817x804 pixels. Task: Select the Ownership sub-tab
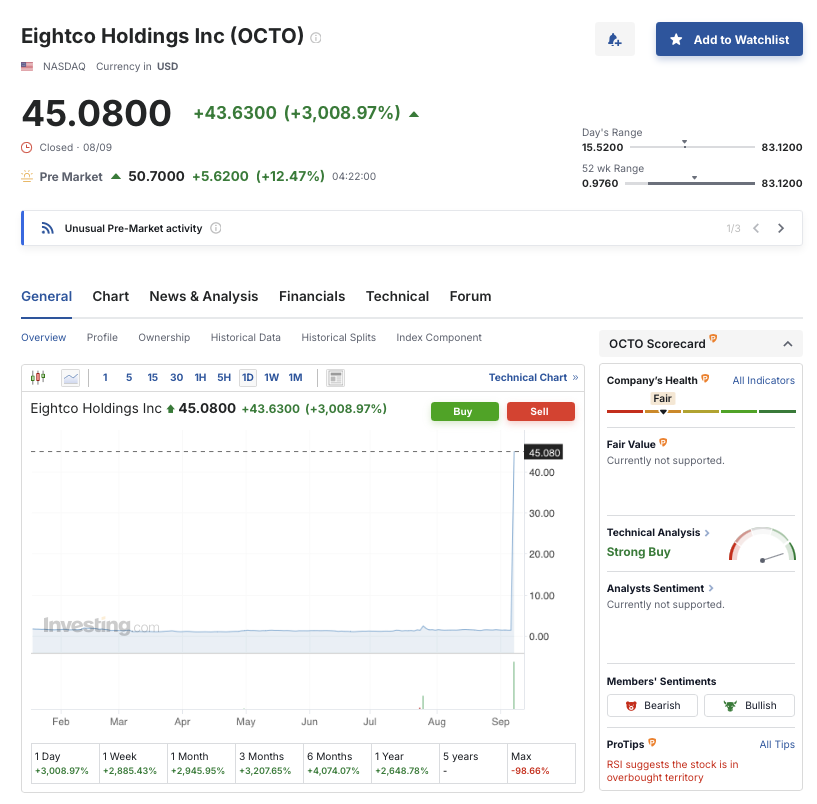point(164,338)
